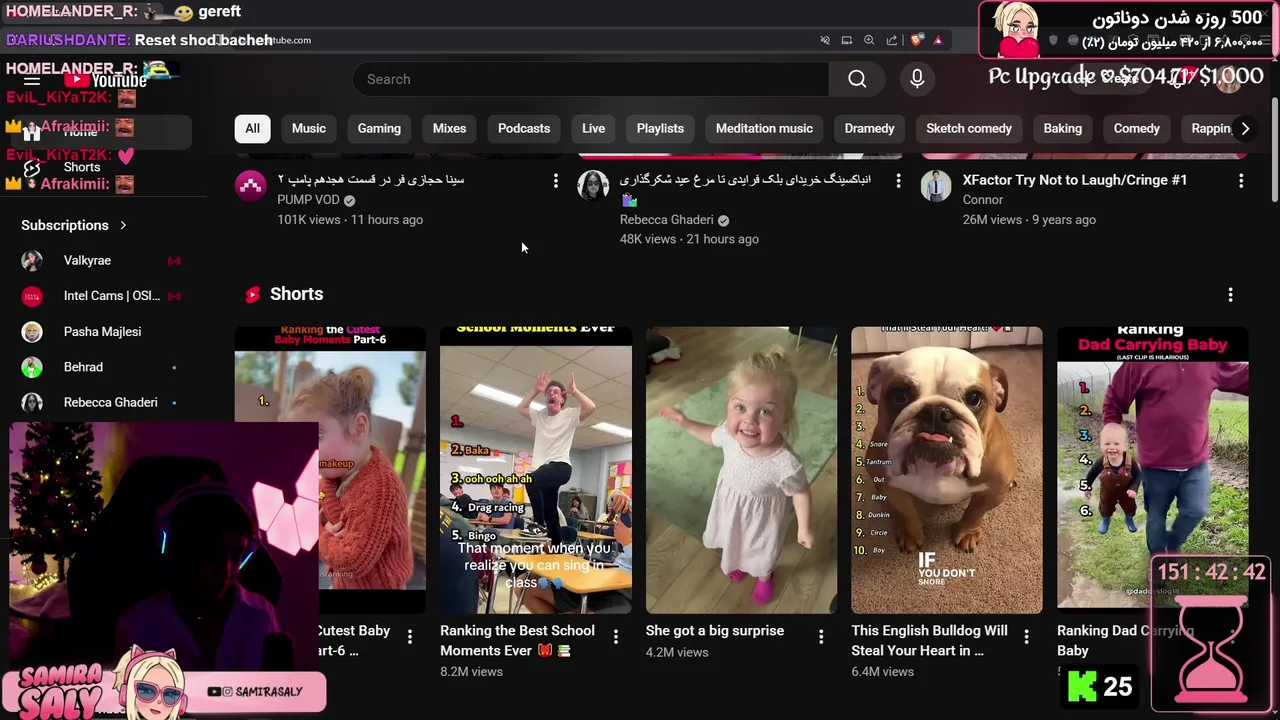The image size is (1280, 720).
Task: Click the install-app icon in address bar
Action: click(x=847, y=40)
